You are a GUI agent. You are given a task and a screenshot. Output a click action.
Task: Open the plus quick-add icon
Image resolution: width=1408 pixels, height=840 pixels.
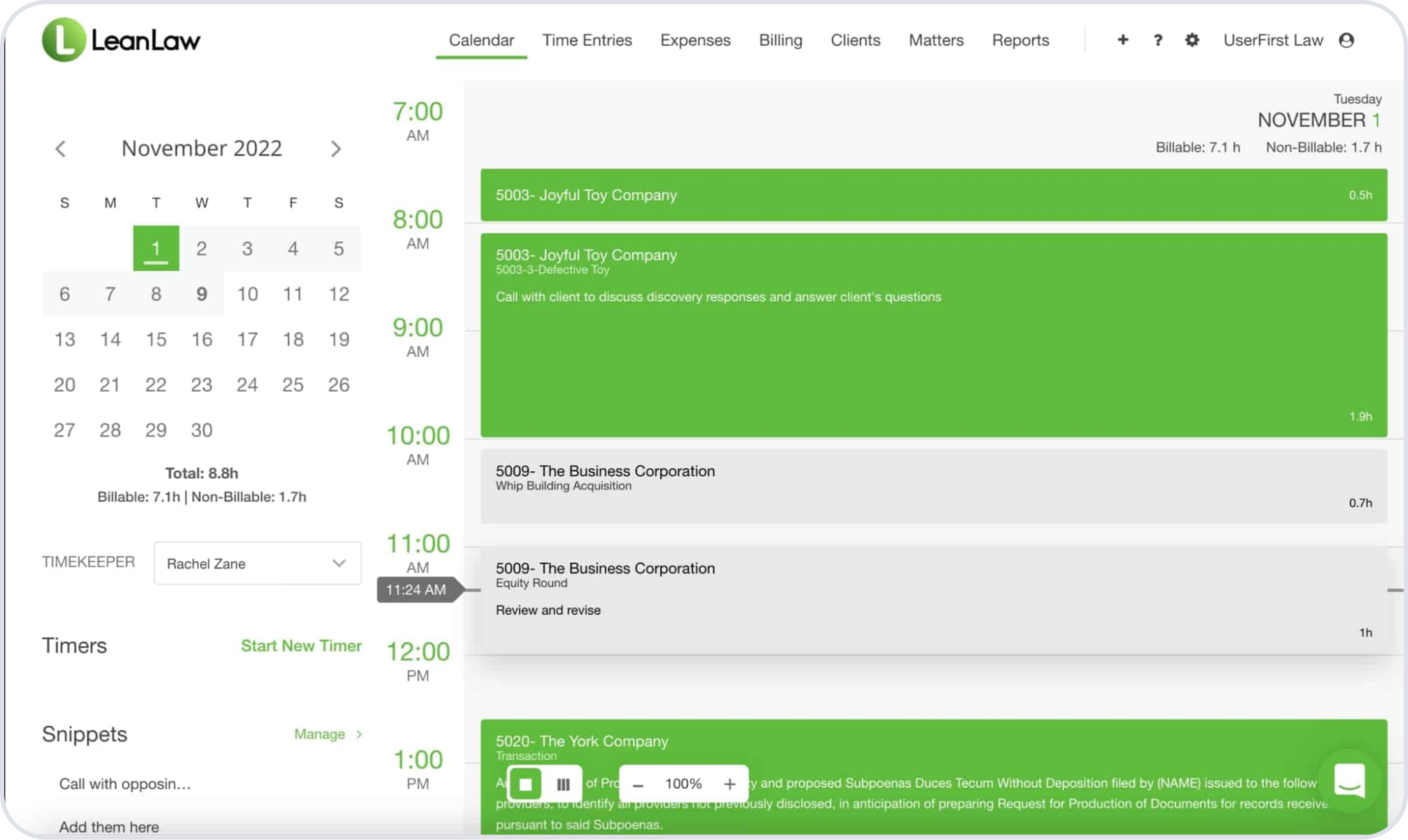point(1122,40)
